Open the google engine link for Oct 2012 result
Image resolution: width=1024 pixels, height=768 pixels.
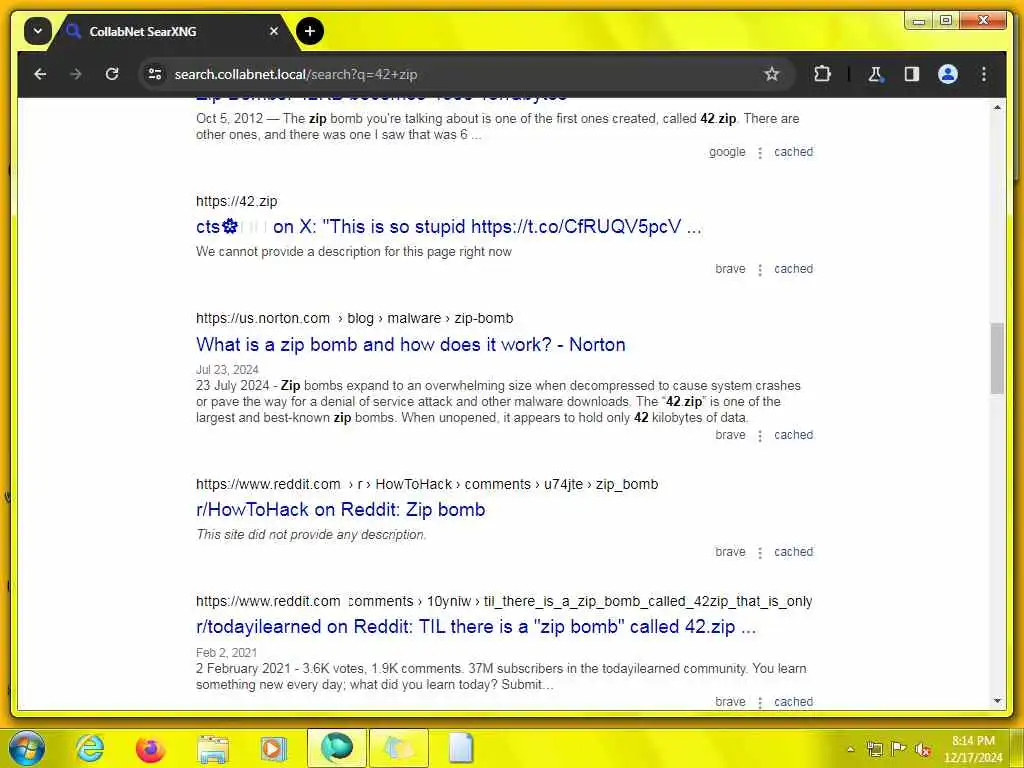(727, 152)
